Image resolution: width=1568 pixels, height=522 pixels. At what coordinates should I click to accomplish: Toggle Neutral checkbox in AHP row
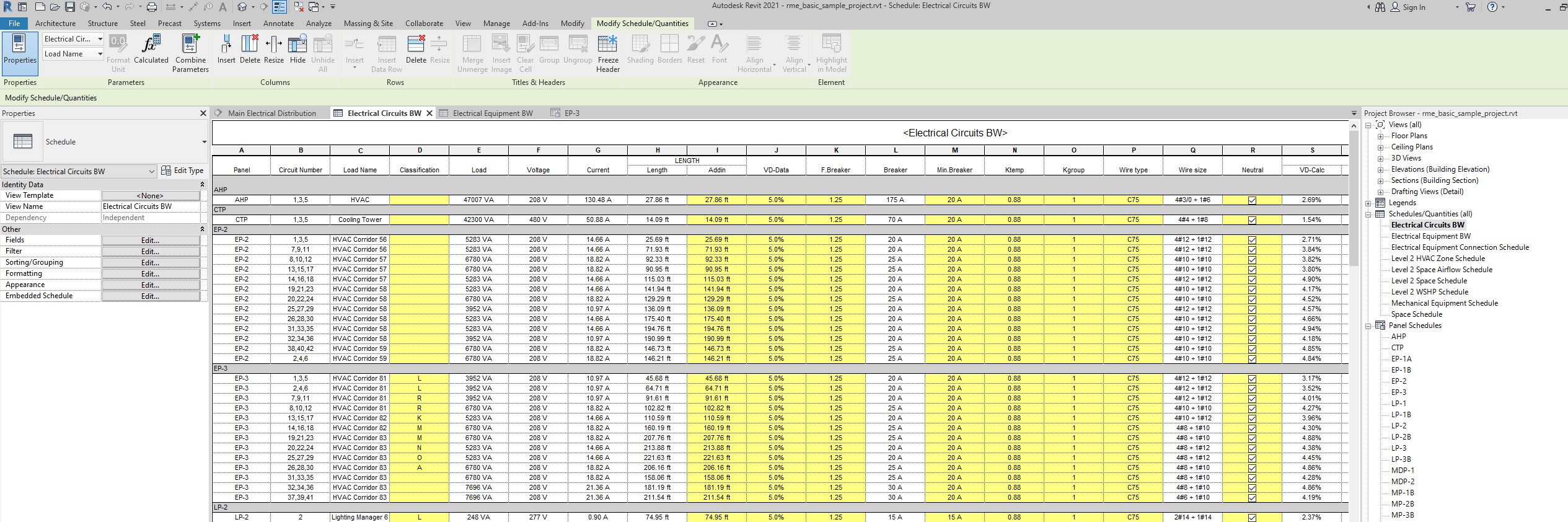pos(1252,200)
